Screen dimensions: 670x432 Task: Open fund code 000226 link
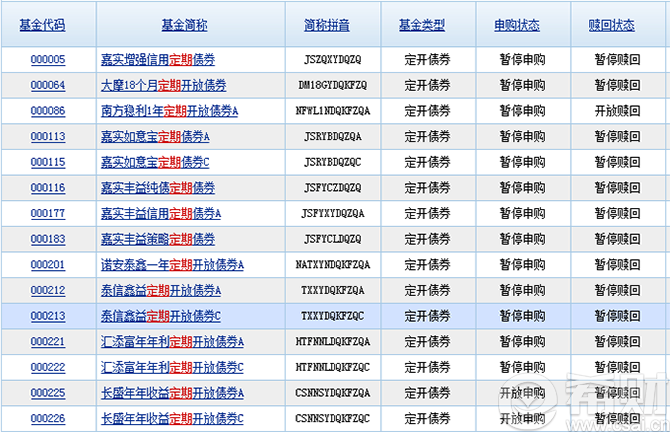48,418
